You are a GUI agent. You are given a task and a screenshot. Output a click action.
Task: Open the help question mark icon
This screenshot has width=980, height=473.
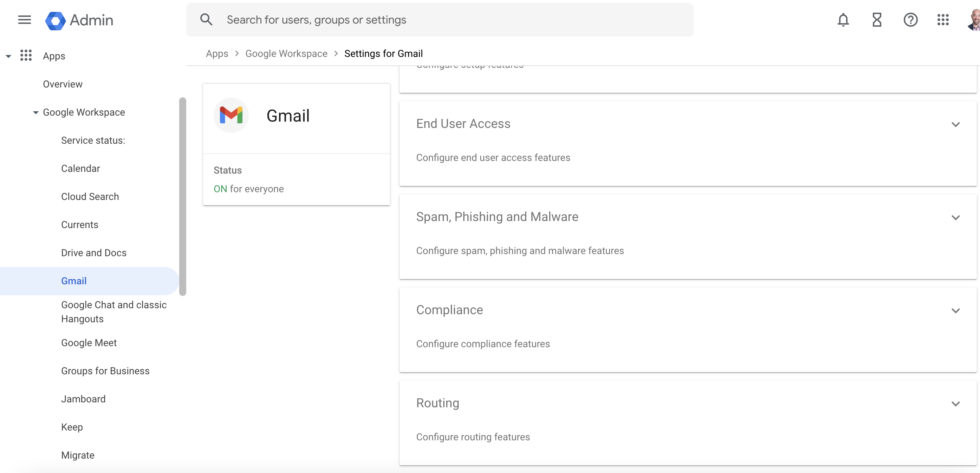point(911,20)
